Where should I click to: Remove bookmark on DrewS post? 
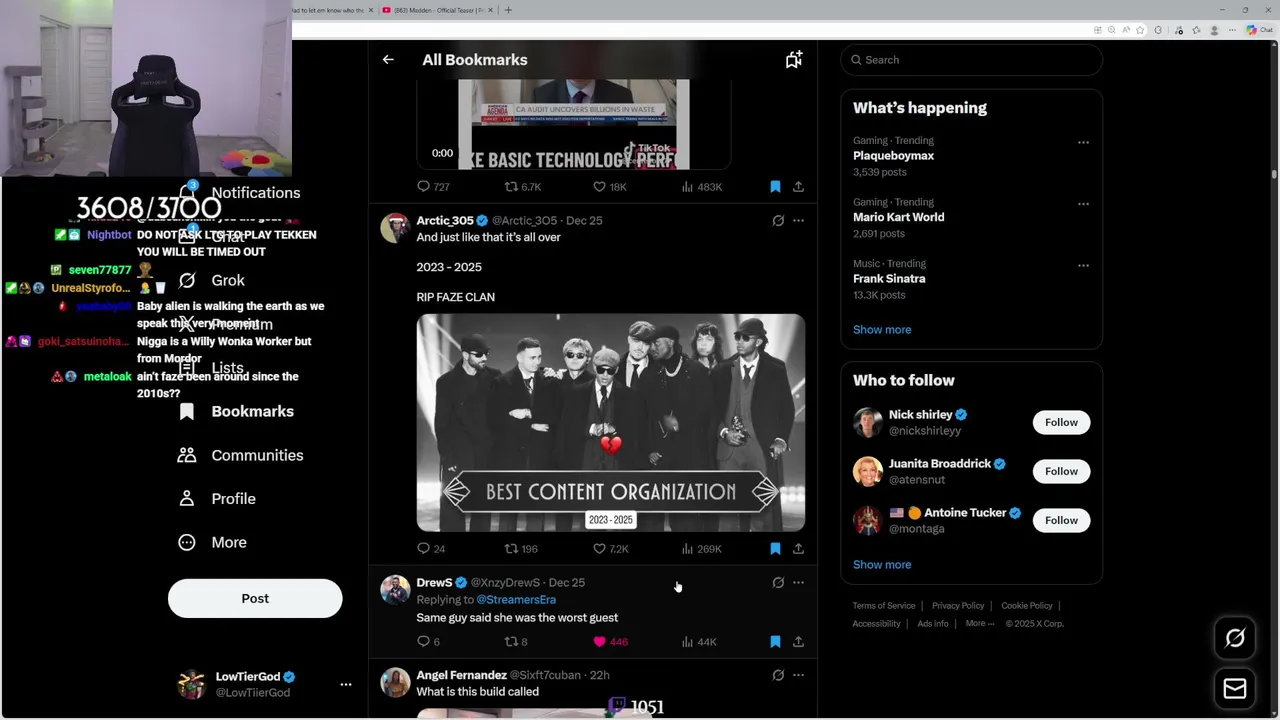tap(775, 642)
